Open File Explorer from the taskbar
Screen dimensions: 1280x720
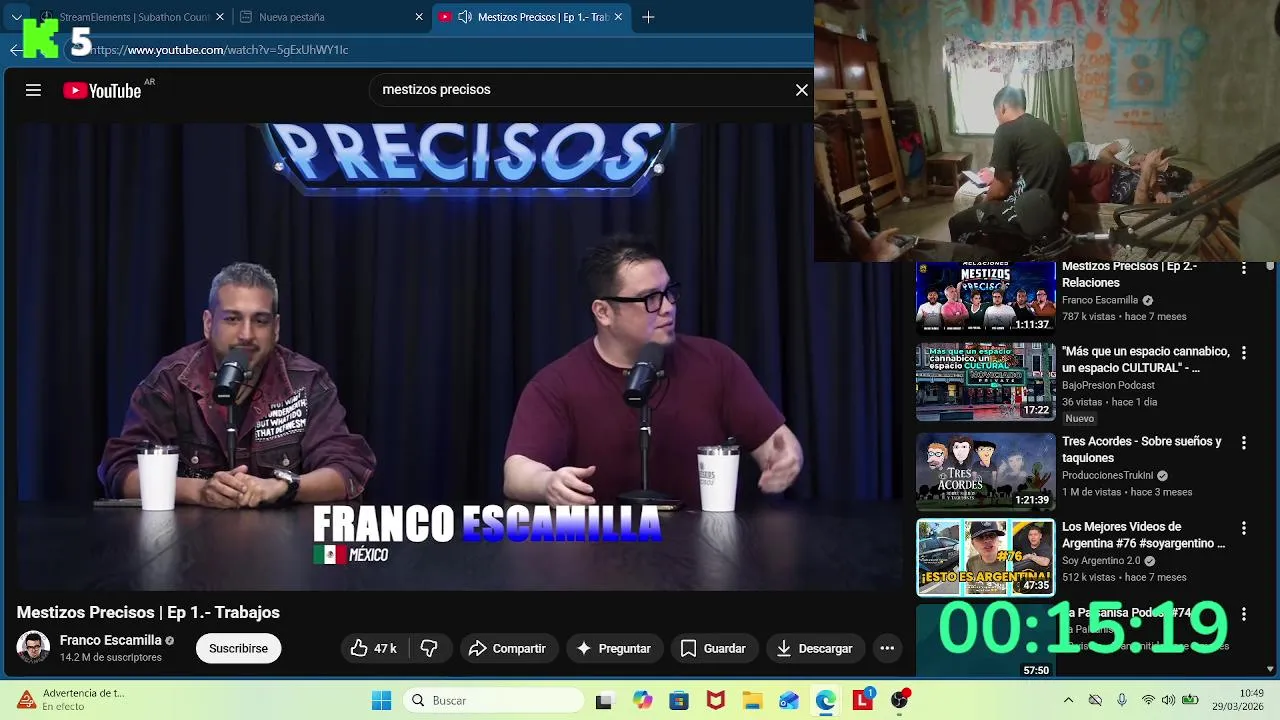[x=752, y=701]
